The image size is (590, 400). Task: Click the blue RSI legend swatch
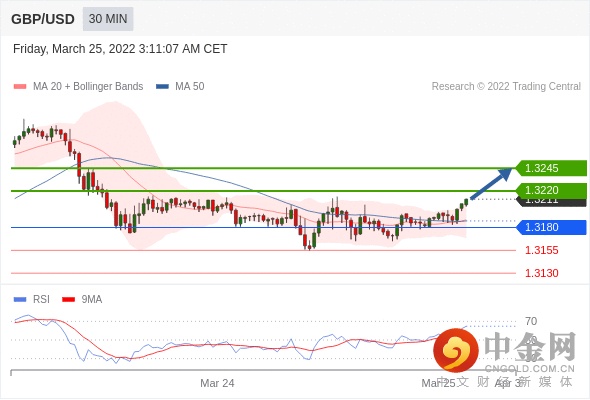coord(20,300)
